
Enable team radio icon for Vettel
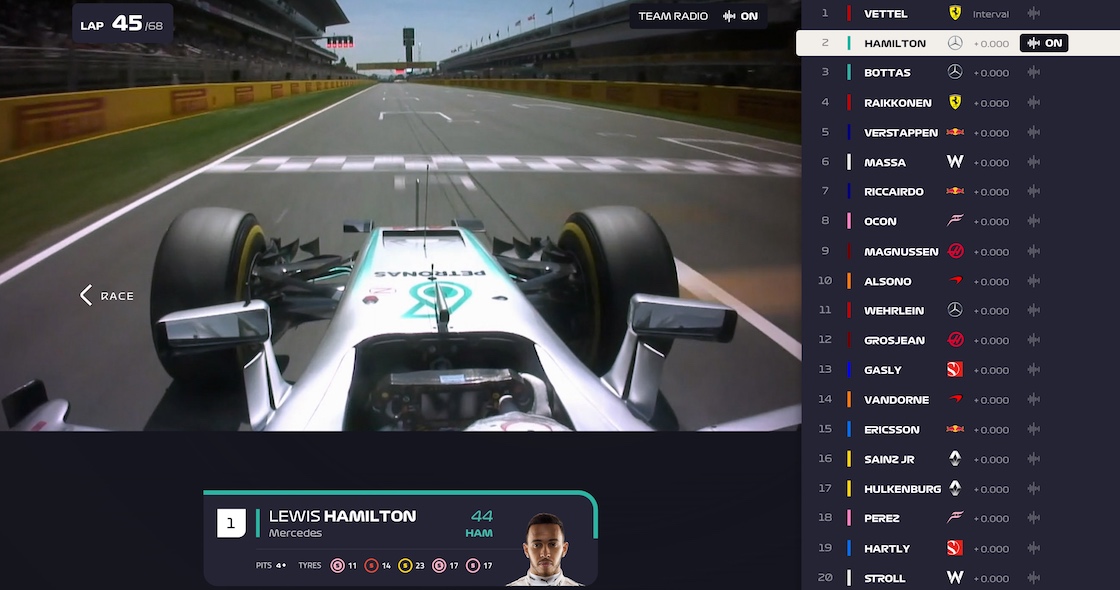click(1034, 13)
